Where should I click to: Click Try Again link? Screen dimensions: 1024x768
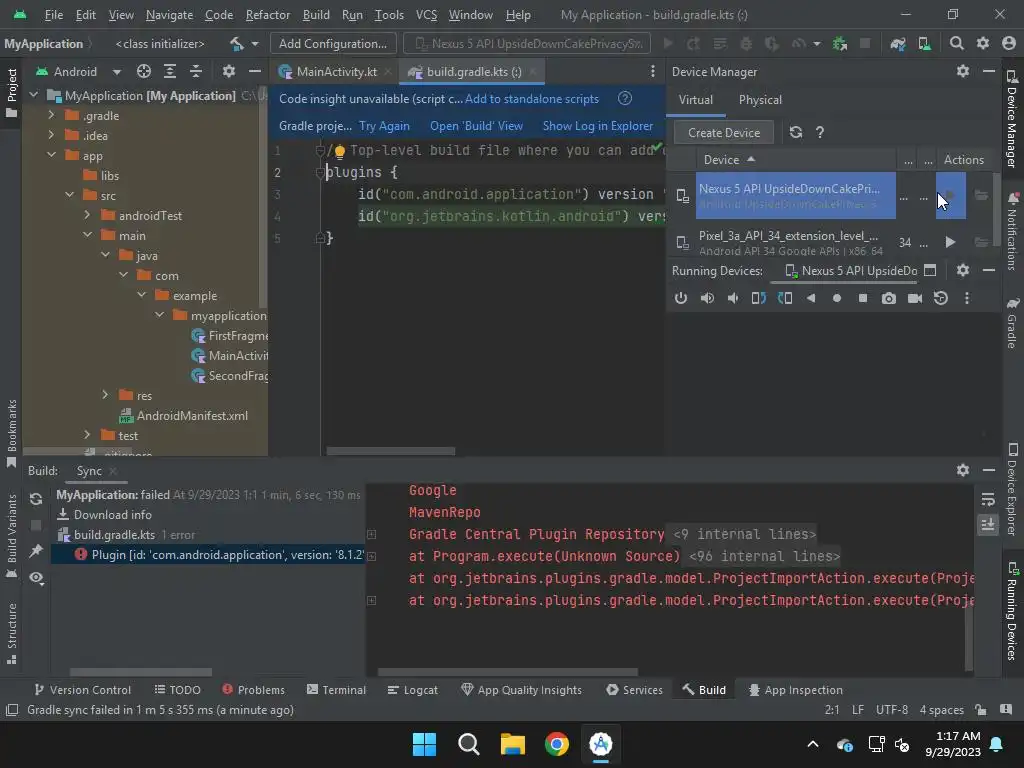(384, 126)
